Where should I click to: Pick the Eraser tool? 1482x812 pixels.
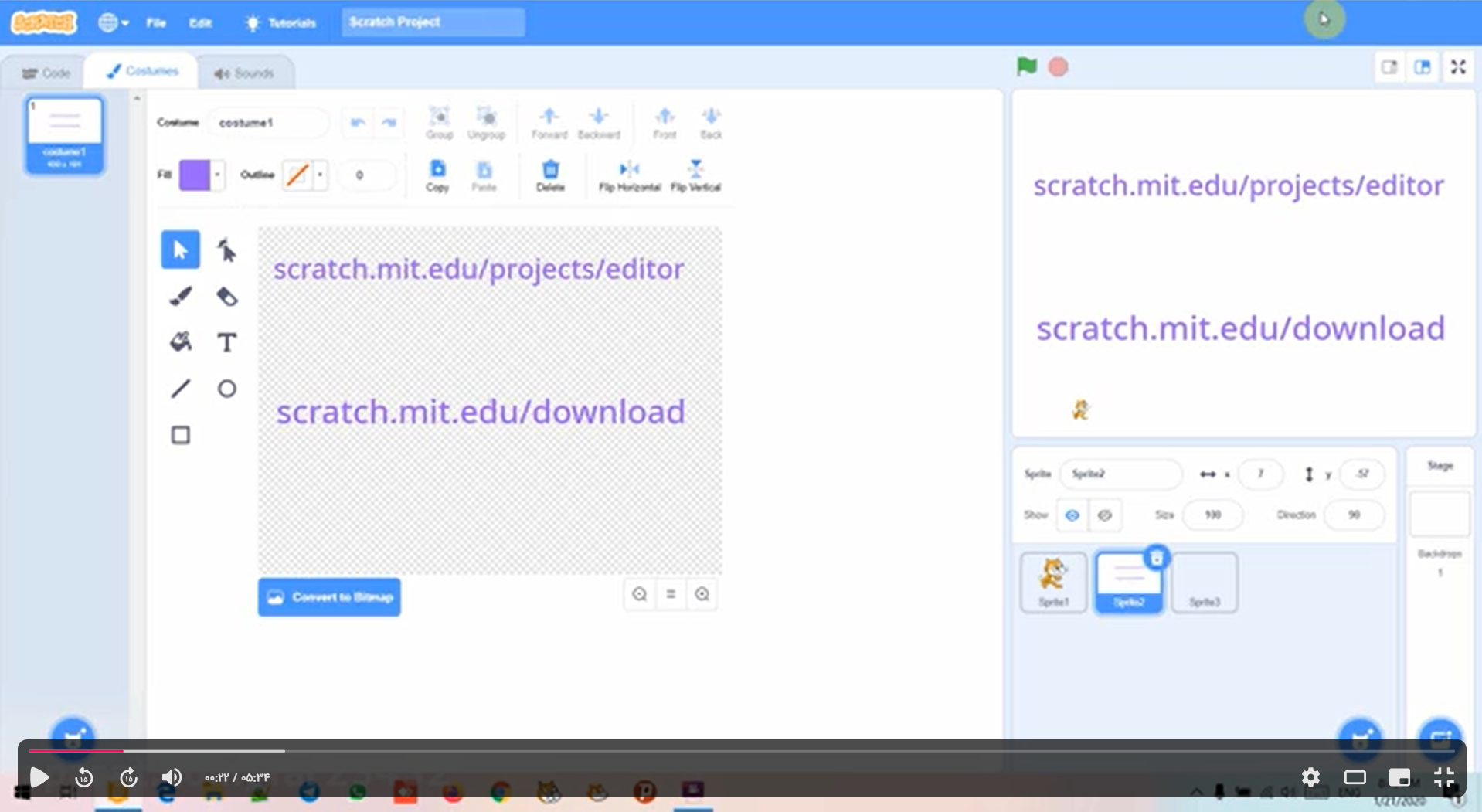click(226, 296)
